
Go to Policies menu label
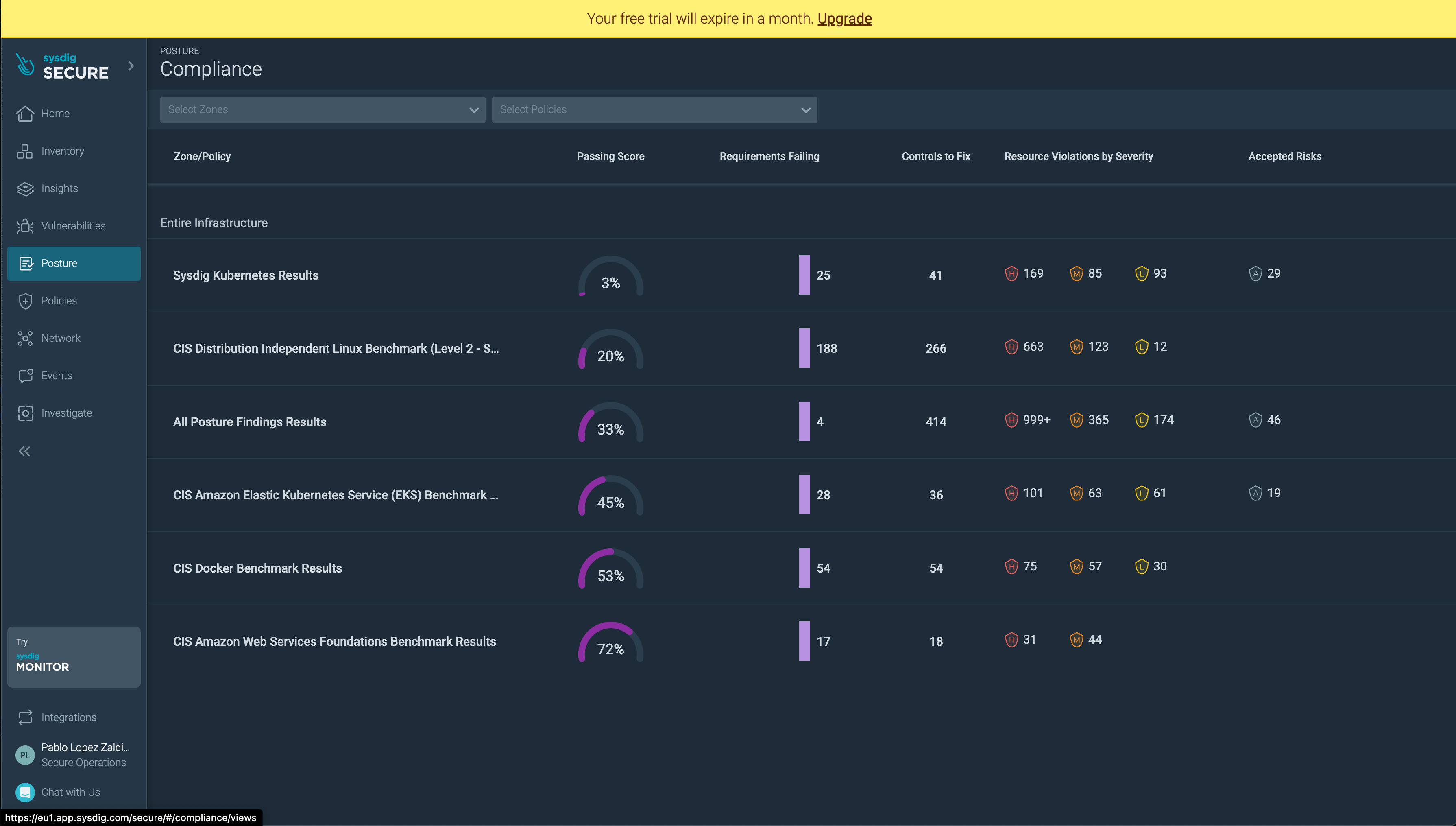pyautogui.click(x=59, y=301)
